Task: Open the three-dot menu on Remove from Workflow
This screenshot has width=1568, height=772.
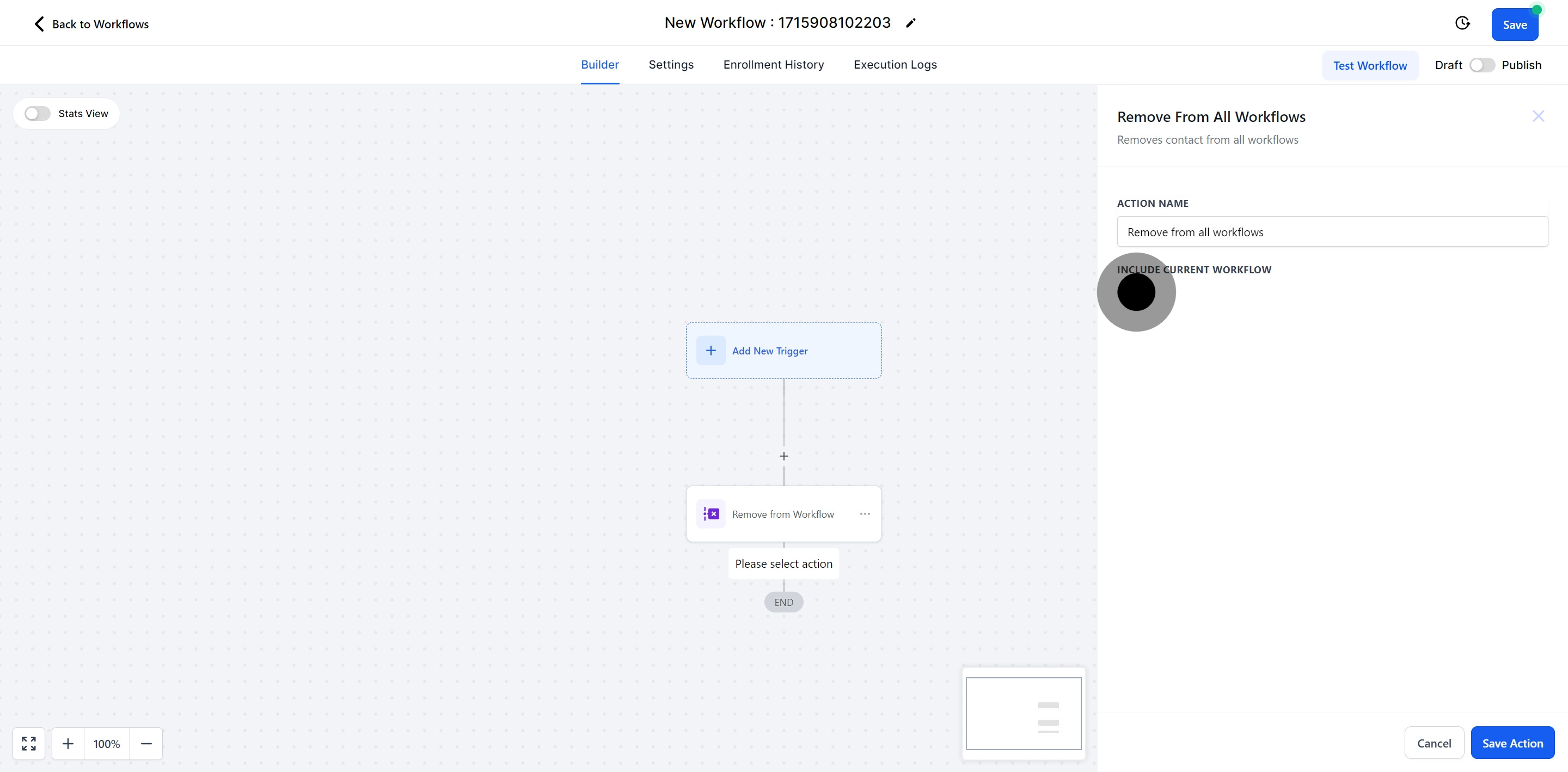Action: coord(865,514)
